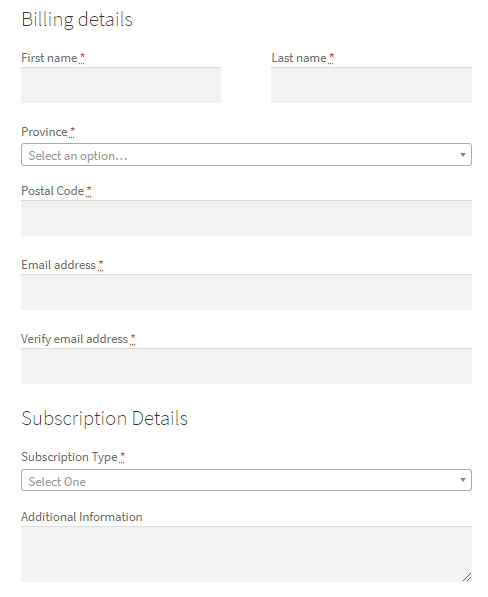Click the 'Postal Code' label
488x597 pixels.
point(53,191)
